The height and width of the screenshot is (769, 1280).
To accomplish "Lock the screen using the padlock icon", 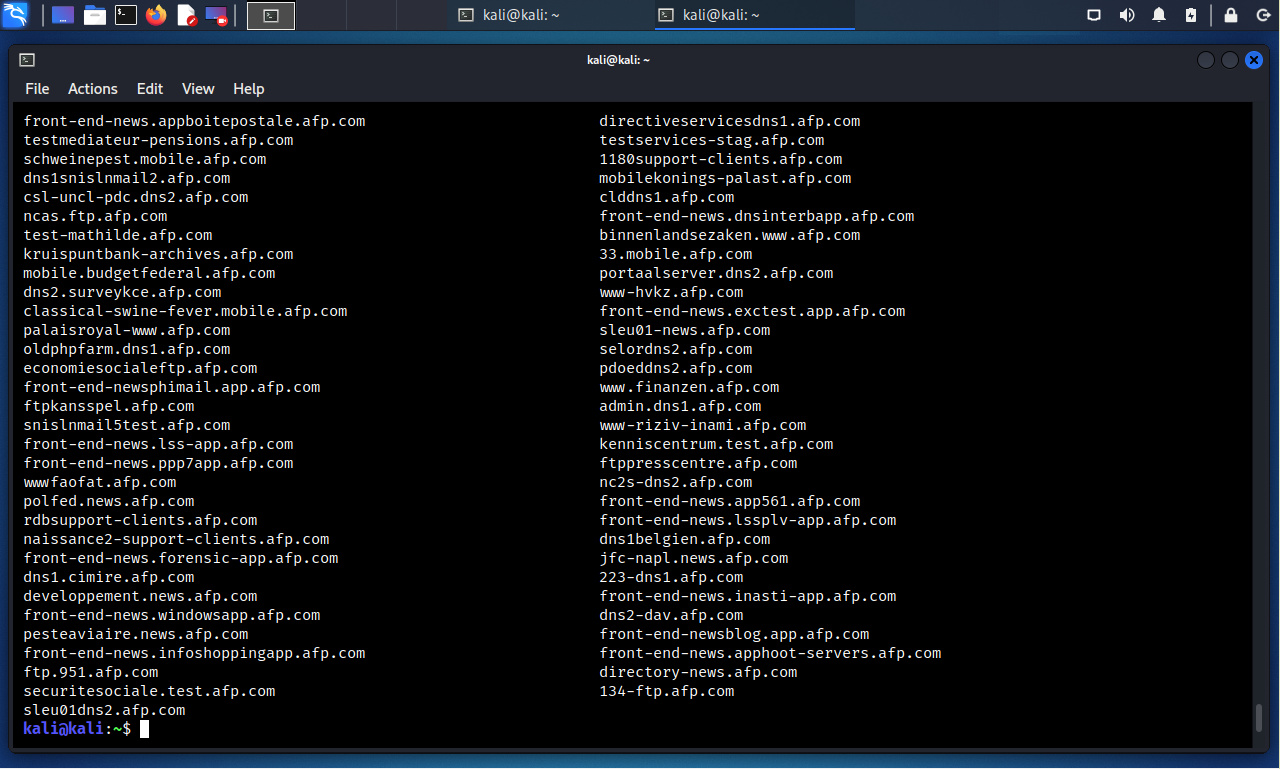I will click(1231, 15).
